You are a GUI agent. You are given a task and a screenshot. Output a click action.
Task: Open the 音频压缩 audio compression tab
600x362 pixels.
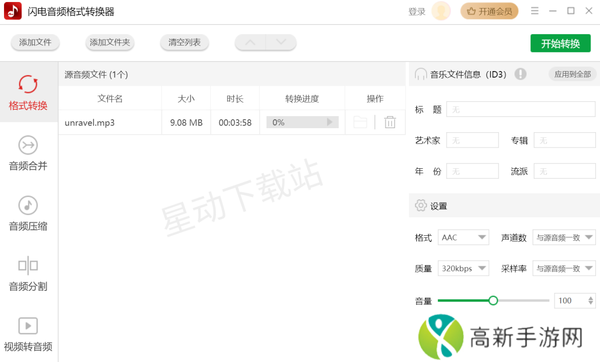pos(28,213)
